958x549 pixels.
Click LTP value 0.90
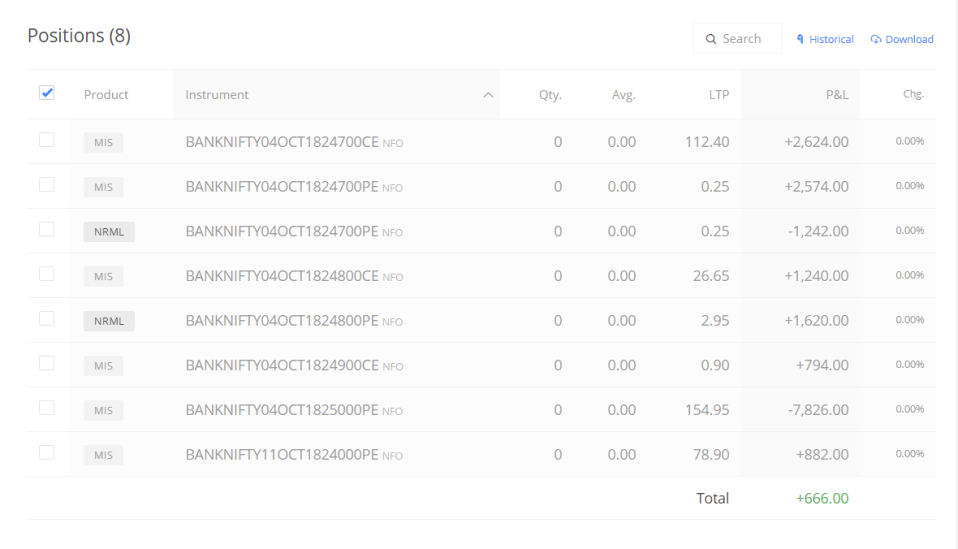(x=715, y=365)
